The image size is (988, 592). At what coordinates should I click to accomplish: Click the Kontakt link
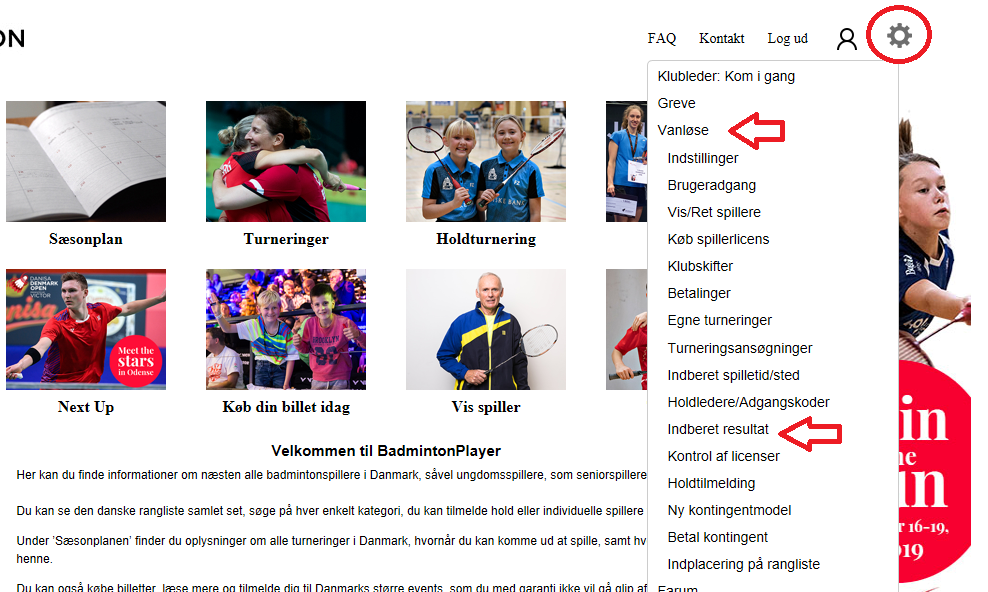coord(721,38)
